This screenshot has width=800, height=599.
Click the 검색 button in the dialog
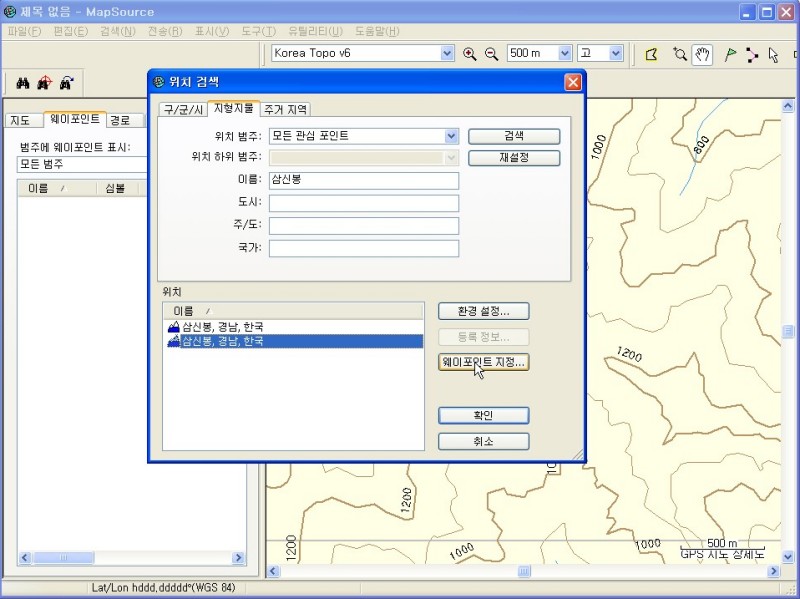click(514, 136)
